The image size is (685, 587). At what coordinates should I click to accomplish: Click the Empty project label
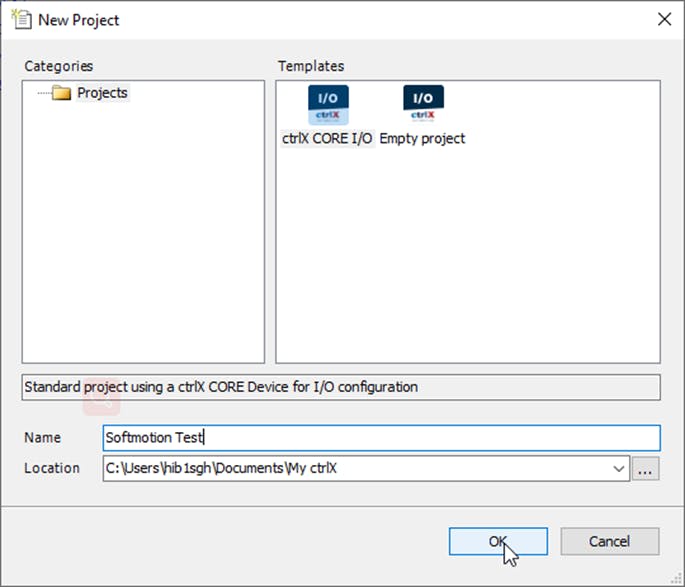point(422,138)
